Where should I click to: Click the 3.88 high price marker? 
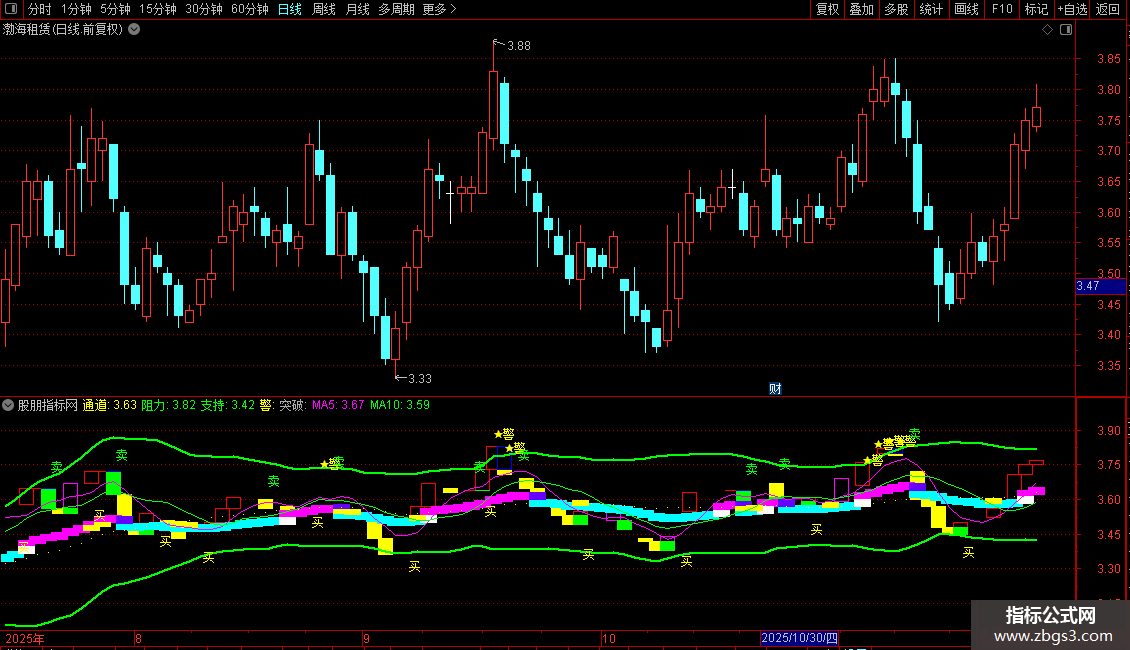518,46
